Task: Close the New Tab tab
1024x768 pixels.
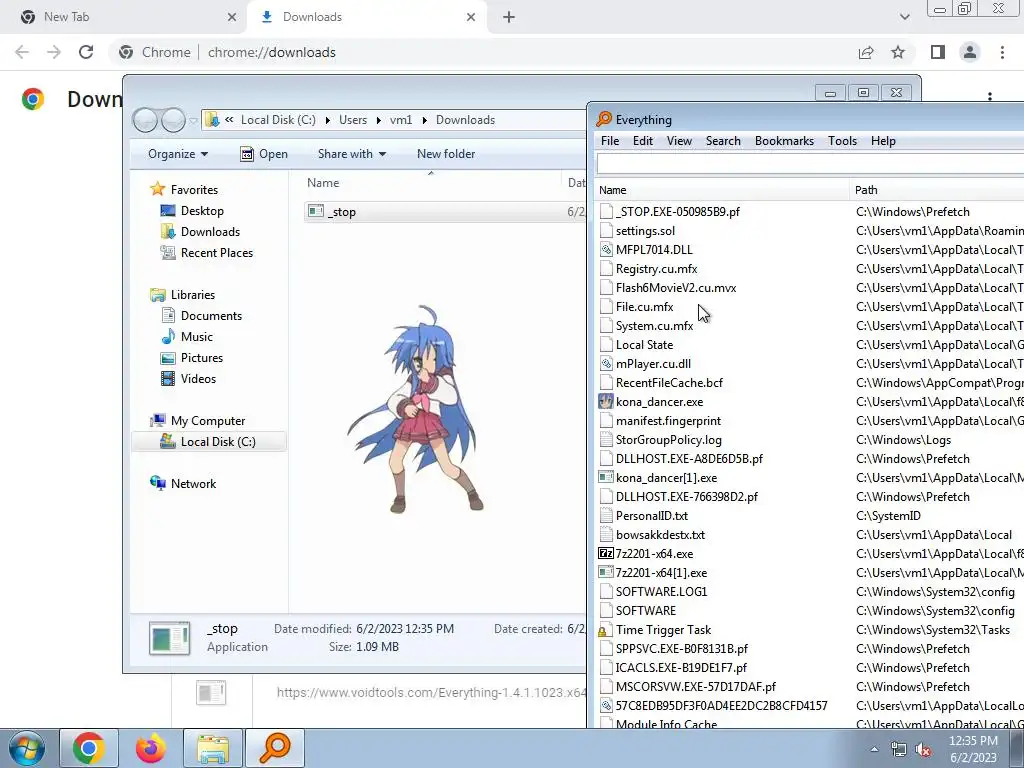Action: click(x=232, y=17)
